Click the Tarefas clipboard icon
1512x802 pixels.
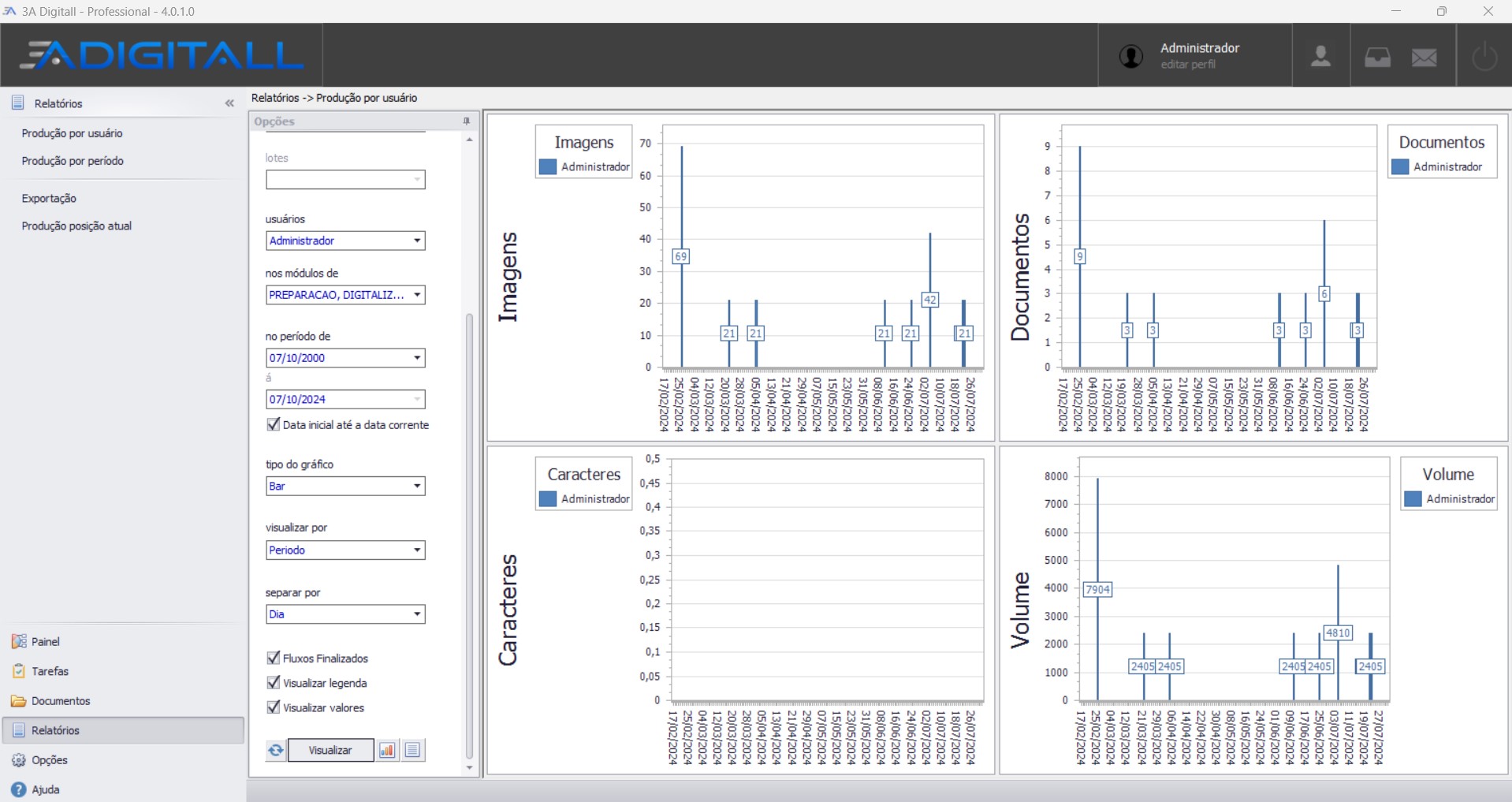18,671
